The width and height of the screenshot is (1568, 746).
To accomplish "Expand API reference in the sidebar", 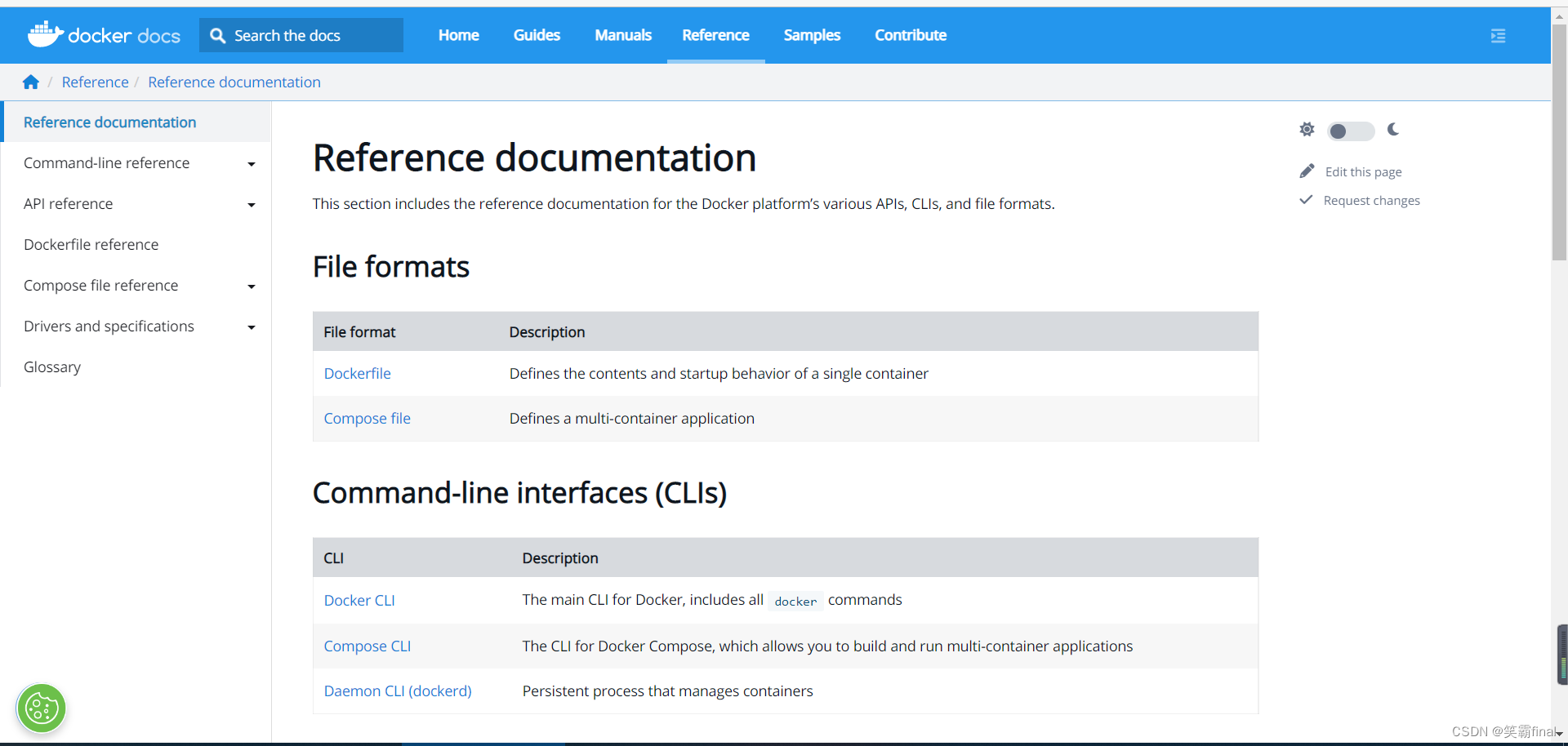I will point(251,205).
